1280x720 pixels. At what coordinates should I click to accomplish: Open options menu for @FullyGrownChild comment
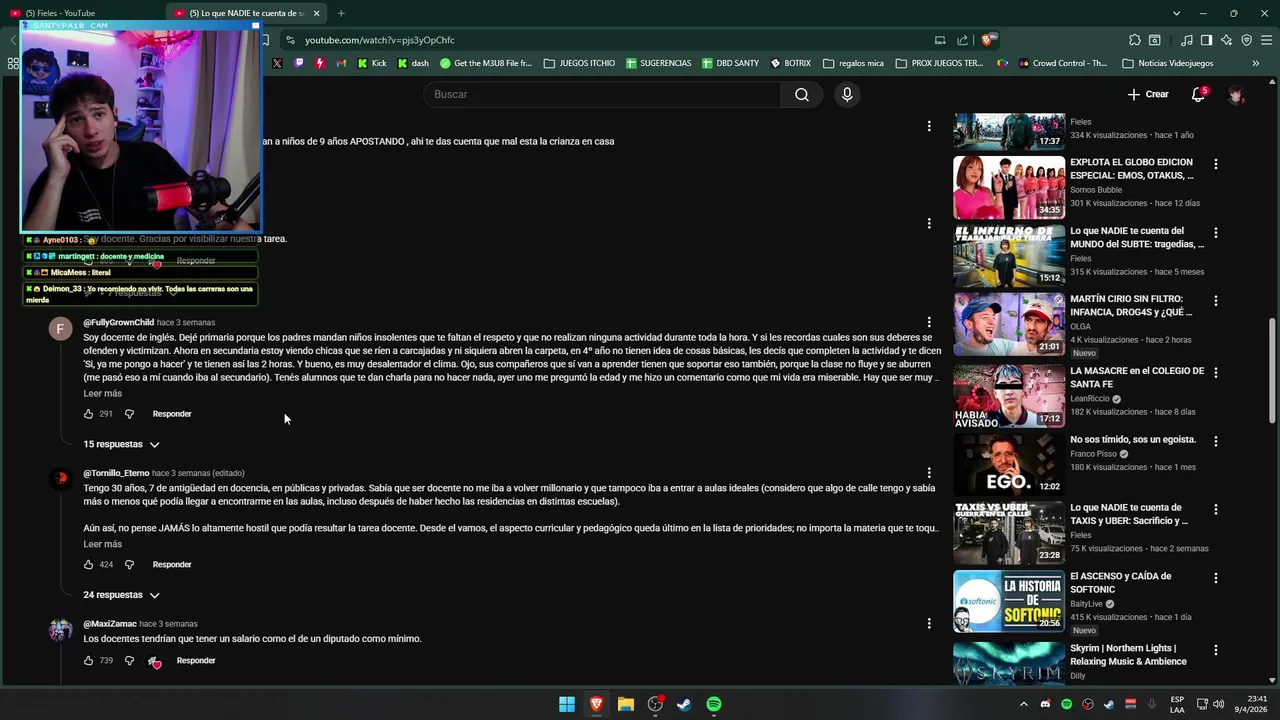tap(929, 322)
